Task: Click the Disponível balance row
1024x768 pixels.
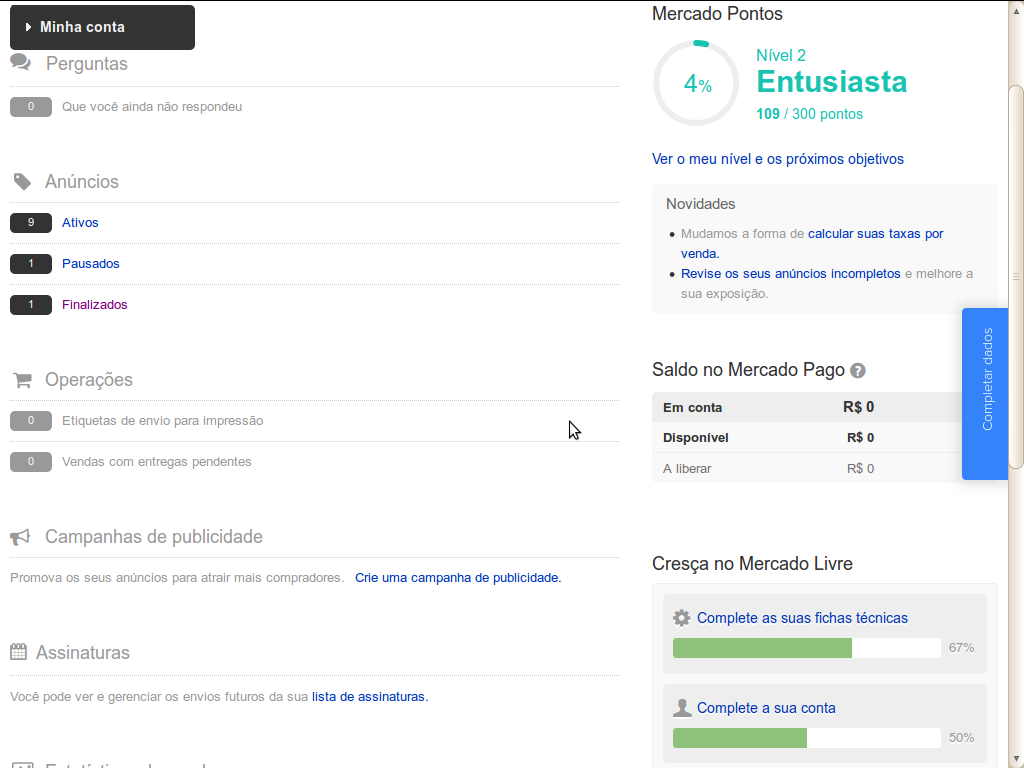Action: 807,438
